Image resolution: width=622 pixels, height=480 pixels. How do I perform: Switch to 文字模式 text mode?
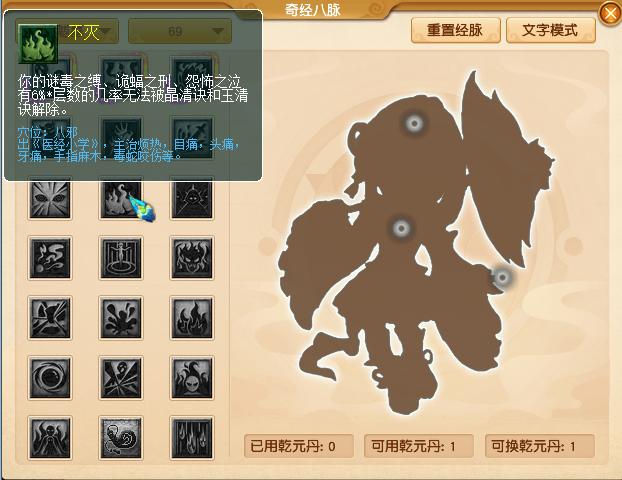551,30
